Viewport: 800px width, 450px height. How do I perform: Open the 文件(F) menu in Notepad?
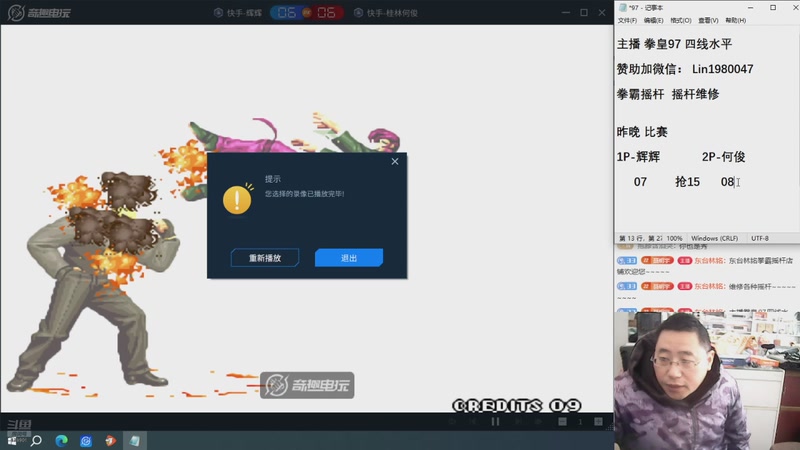coord(627,20)
